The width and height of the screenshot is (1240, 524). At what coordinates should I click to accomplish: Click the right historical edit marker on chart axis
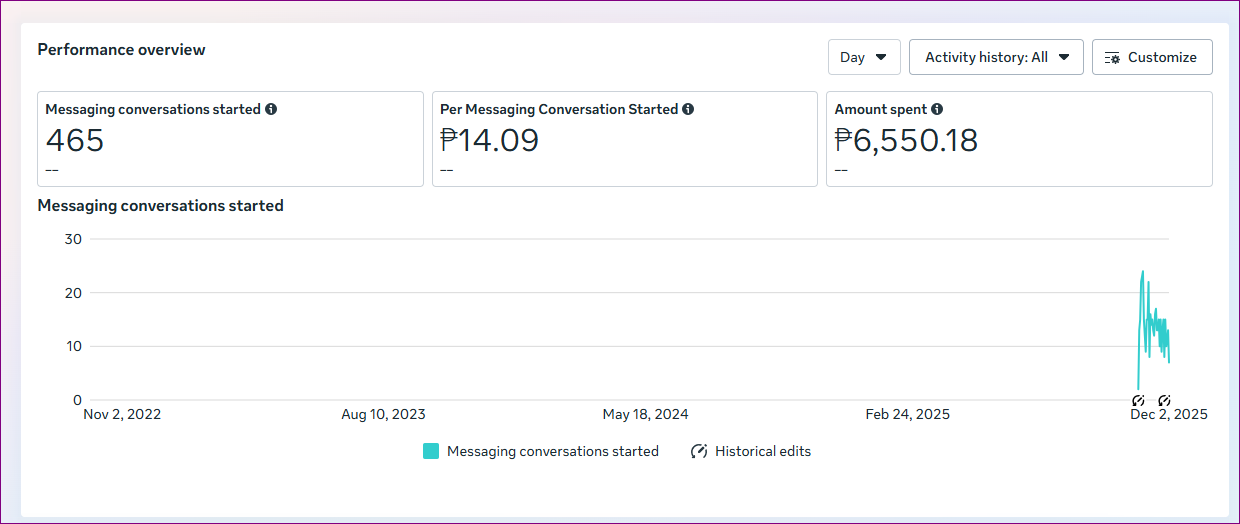1164,400
